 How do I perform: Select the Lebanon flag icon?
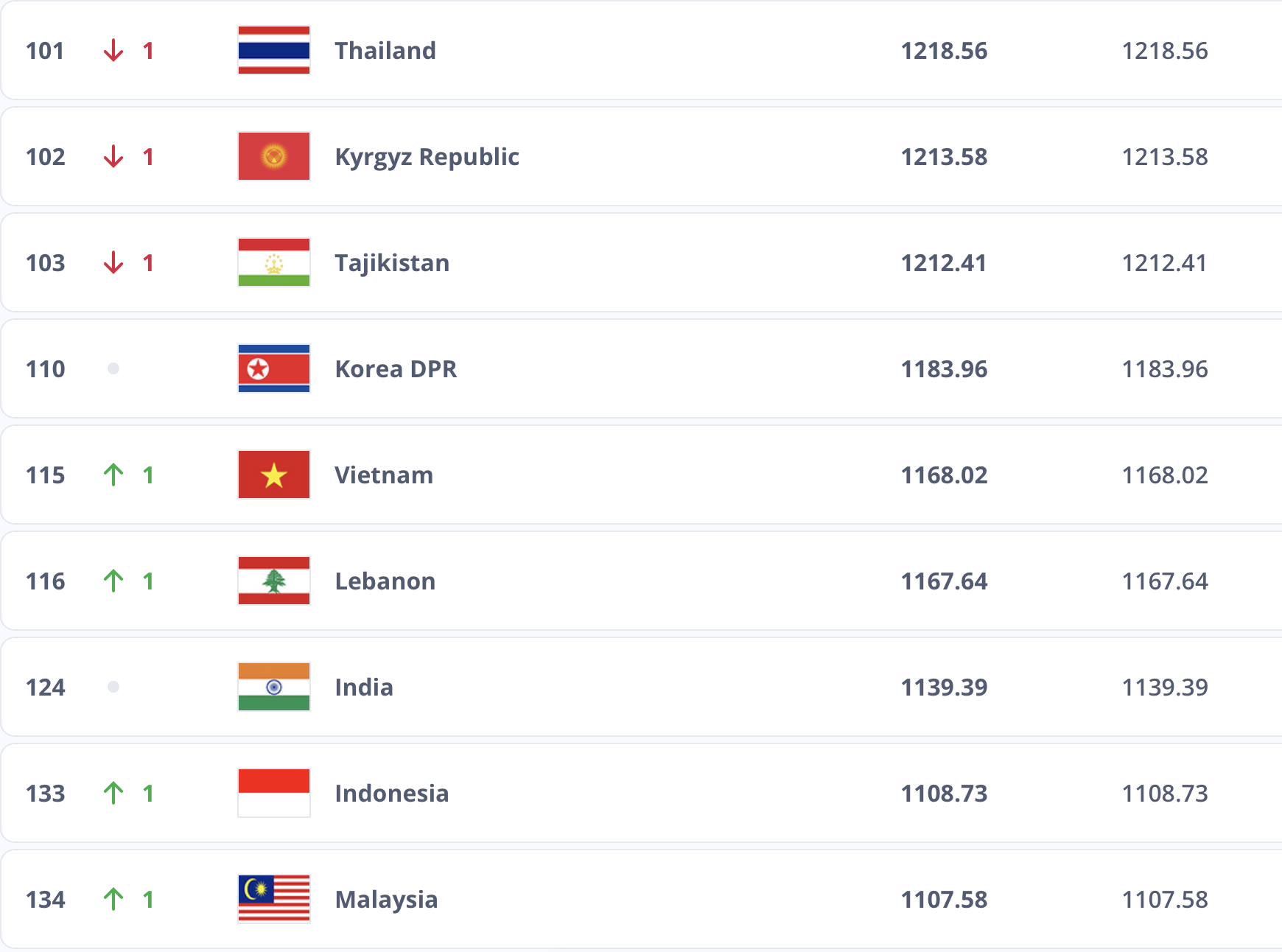click(273, 581)
